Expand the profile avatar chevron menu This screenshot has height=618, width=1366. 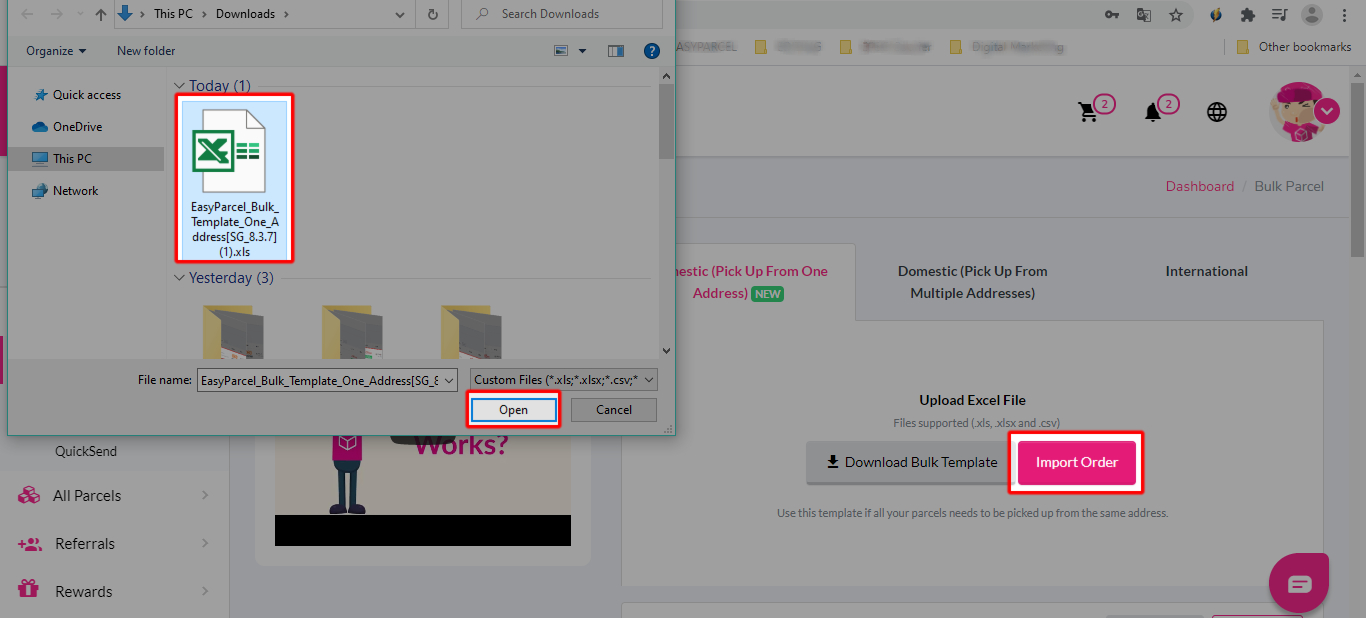pos(1328,111)
